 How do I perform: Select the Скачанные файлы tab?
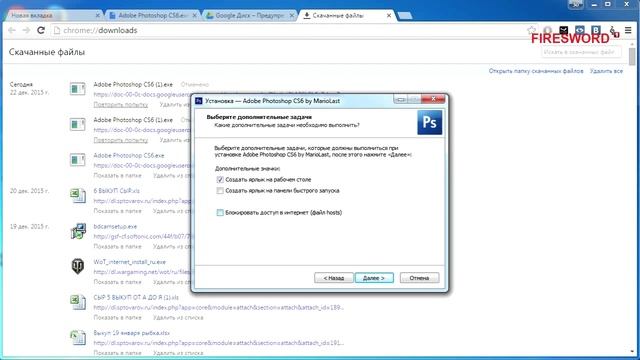coord(346,16)
